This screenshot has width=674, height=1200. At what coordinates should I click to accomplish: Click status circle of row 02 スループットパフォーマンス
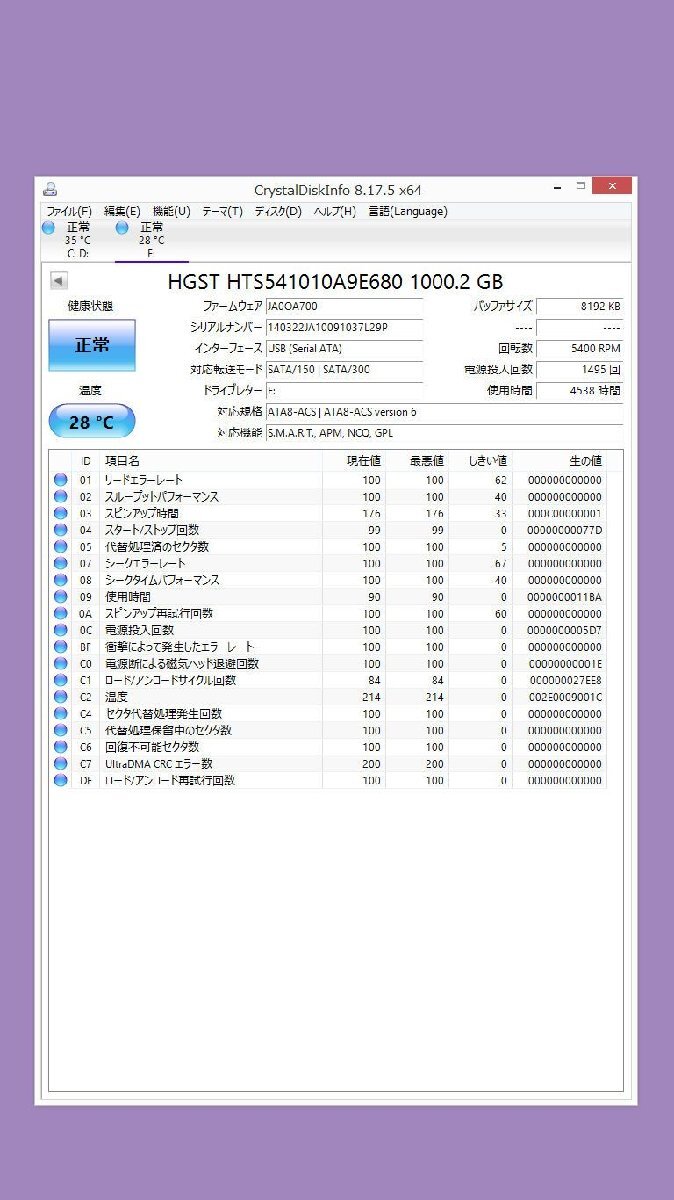point(61,497)
